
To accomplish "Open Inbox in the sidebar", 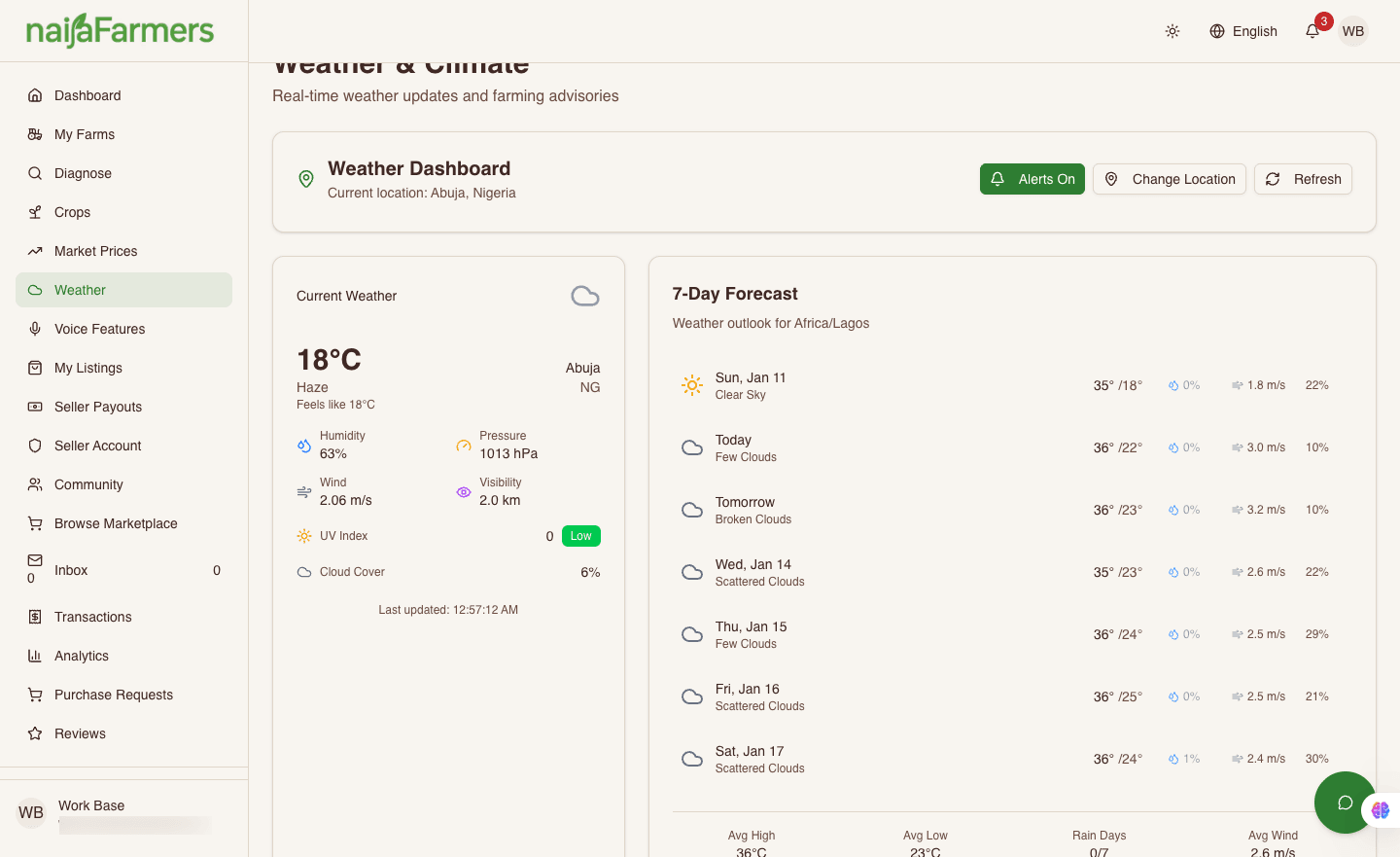I will point(71,570).
